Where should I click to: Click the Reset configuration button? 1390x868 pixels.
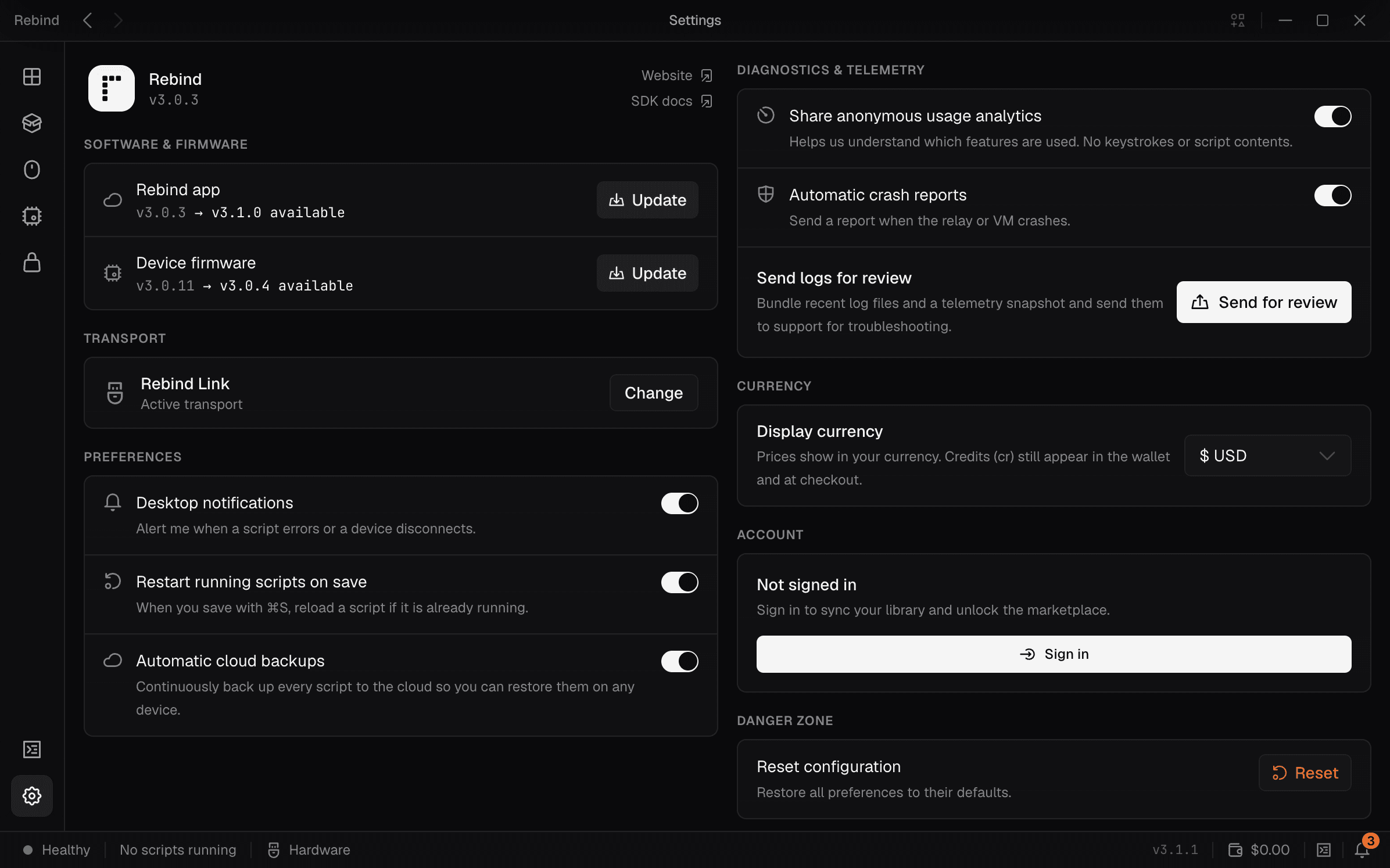1305,773
